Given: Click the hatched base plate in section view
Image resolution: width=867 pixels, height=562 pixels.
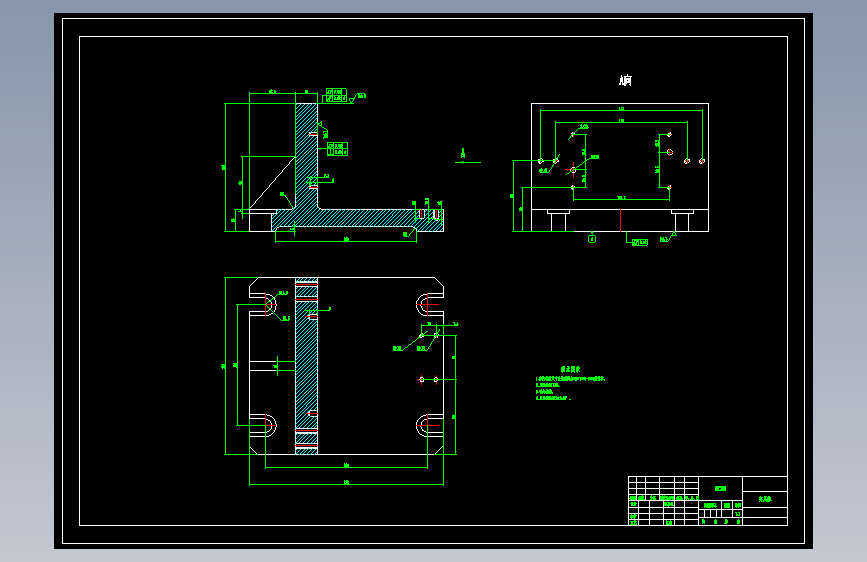Looking at the screenshot, I should pos(357,220).
